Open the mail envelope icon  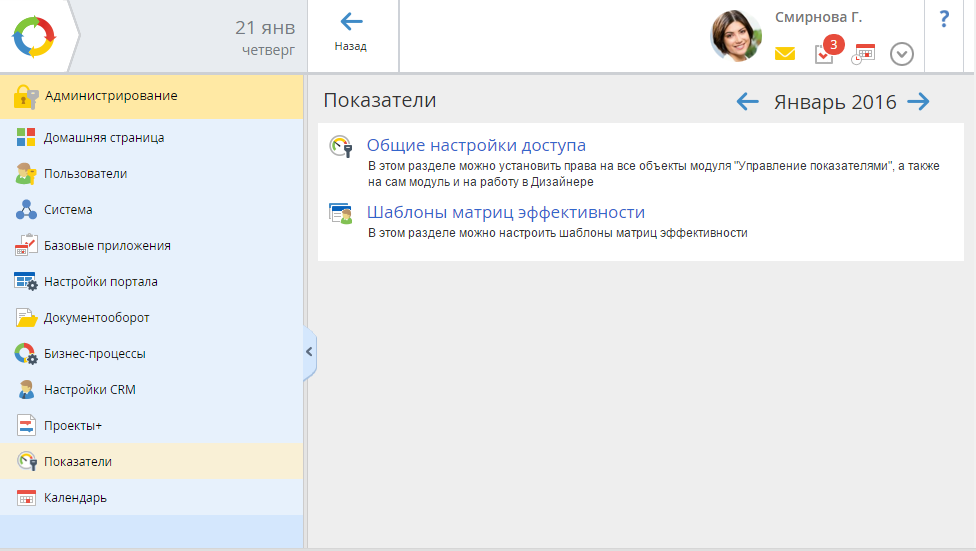coord(785,54)
